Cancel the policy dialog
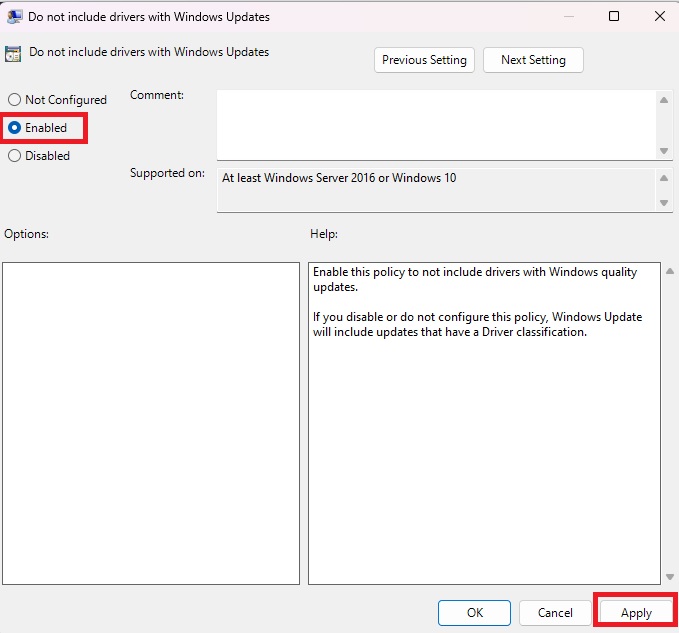The width and height of the screenshot is (679, 633). pos(555,613)
